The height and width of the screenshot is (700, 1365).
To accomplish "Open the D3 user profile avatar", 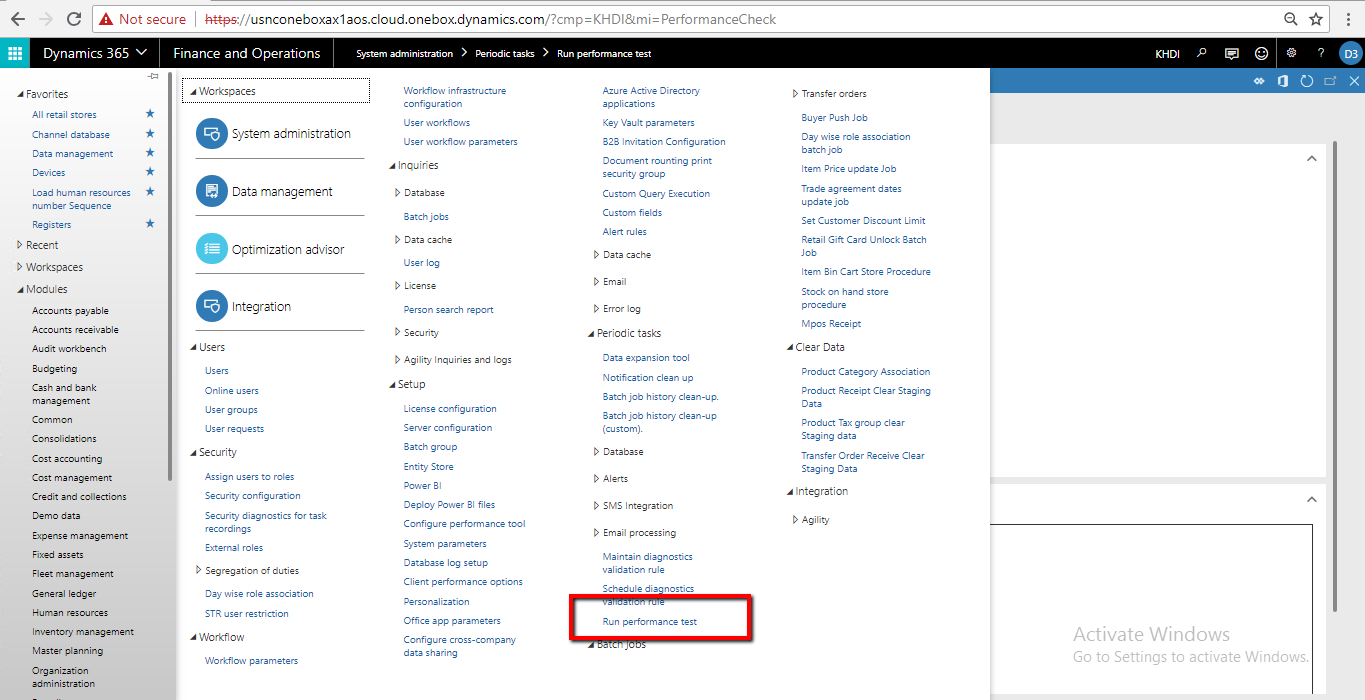I will click(x=1350, y=53).
